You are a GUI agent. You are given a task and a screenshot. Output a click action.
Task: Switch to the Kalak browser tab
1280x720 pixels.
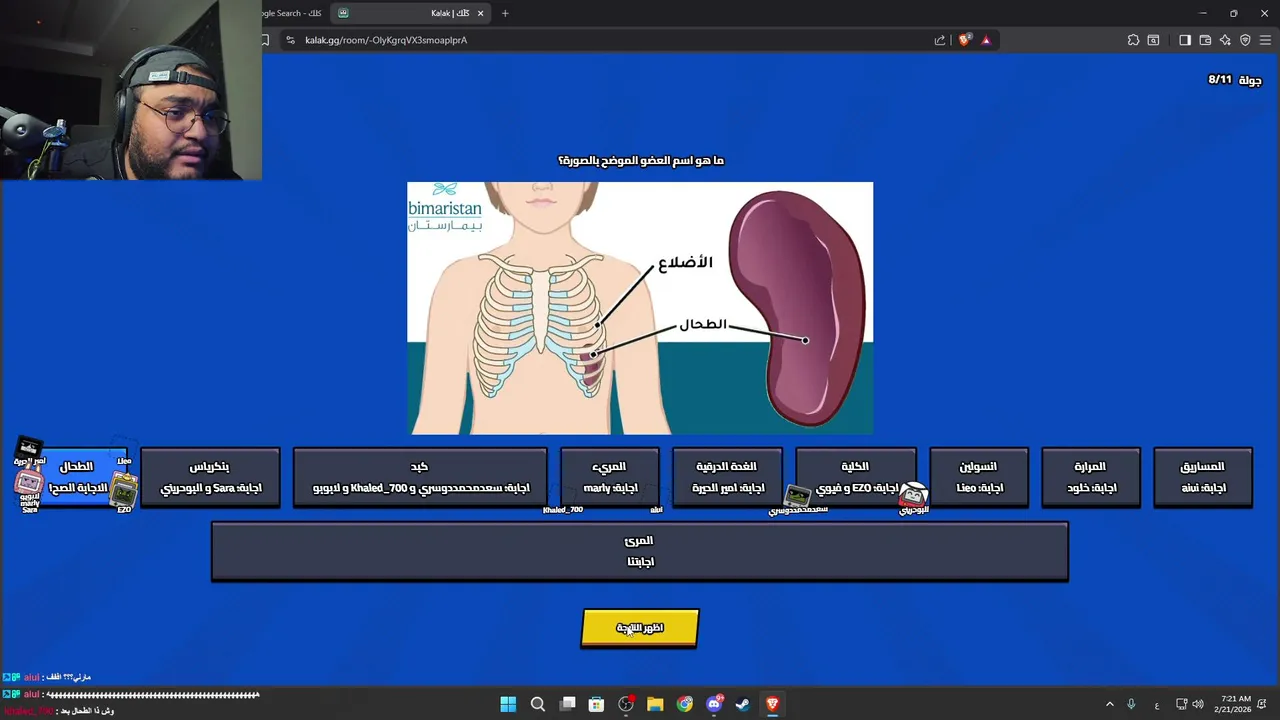tap(411, 13)
